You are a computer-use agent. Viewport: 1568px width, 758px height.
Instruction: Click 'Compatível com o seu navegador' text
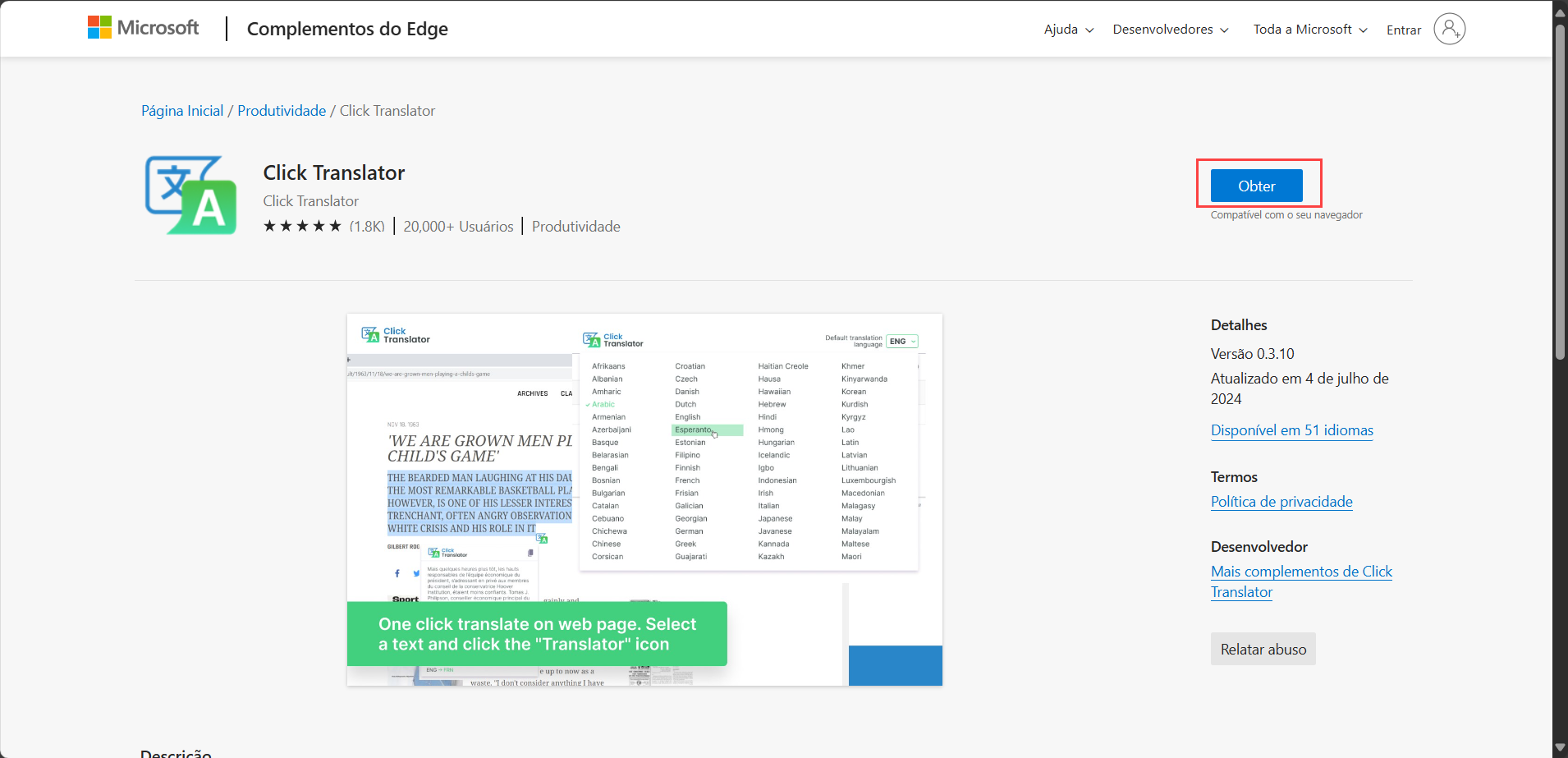coord(1286,215)
